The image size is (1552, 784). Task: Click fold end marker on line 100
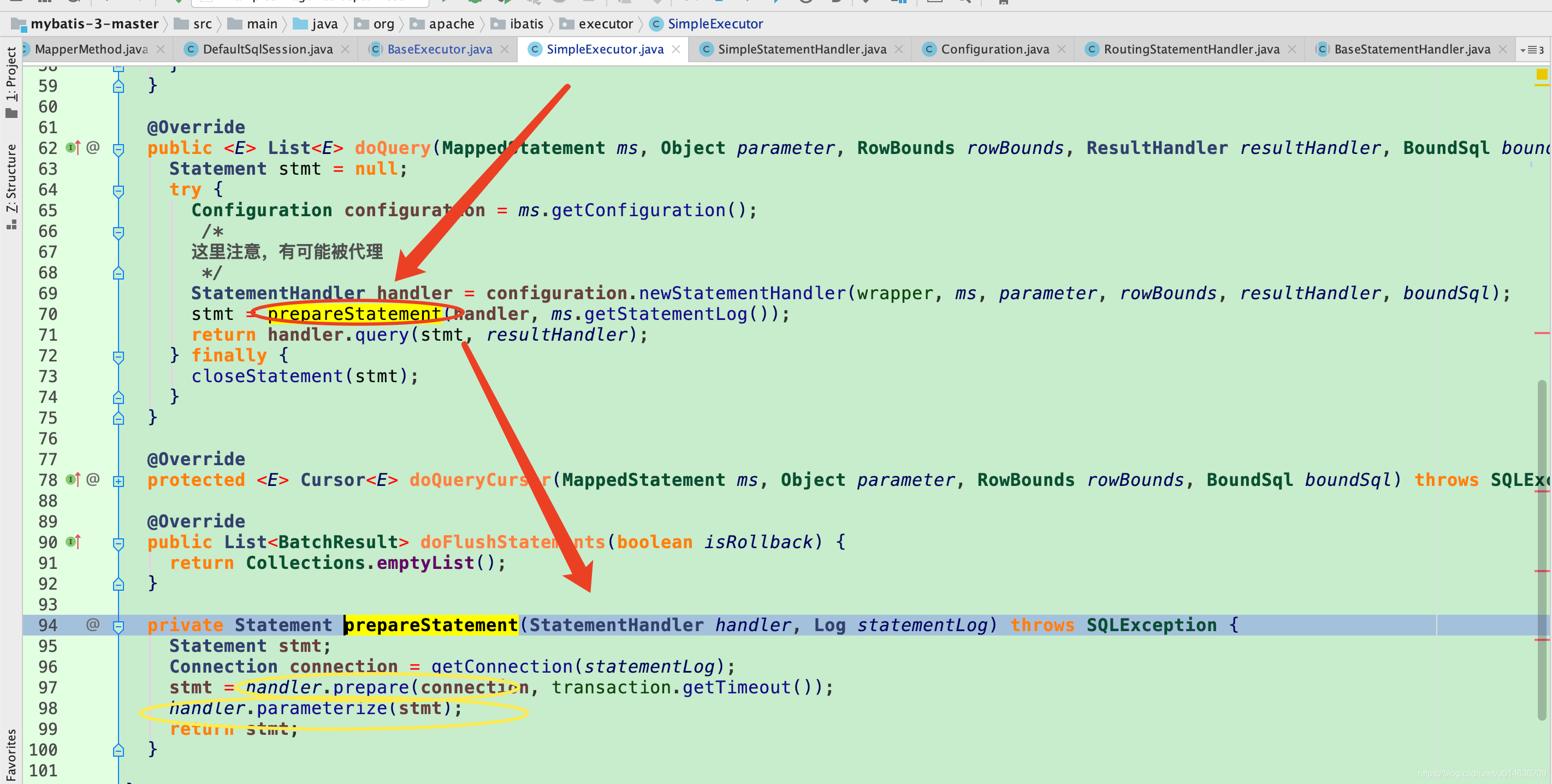(x=119, y=750)
